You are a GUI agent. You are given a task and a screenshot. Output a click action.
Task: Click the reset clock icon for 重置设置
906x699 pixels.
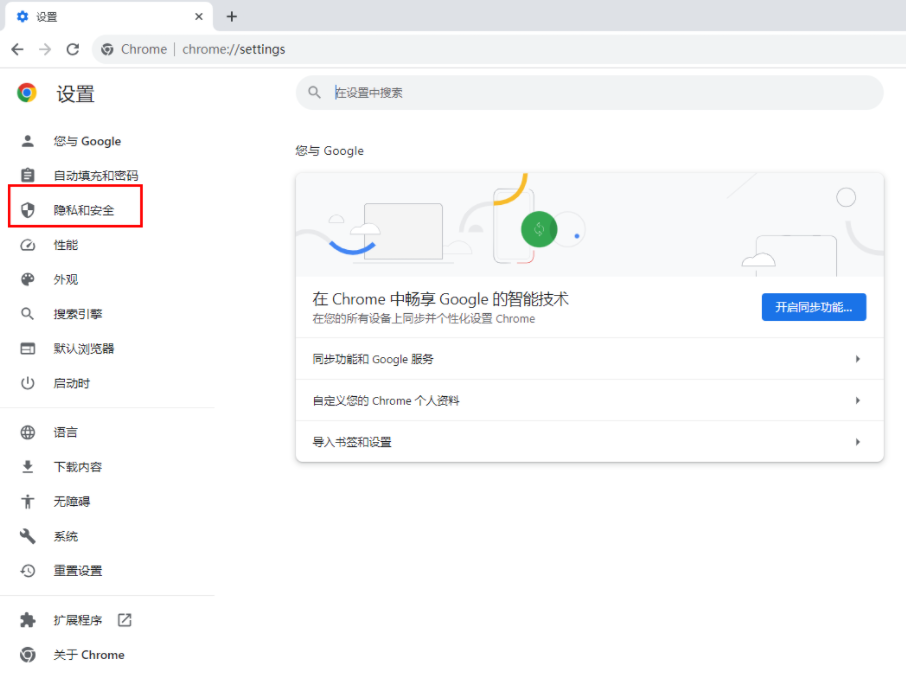28,571
